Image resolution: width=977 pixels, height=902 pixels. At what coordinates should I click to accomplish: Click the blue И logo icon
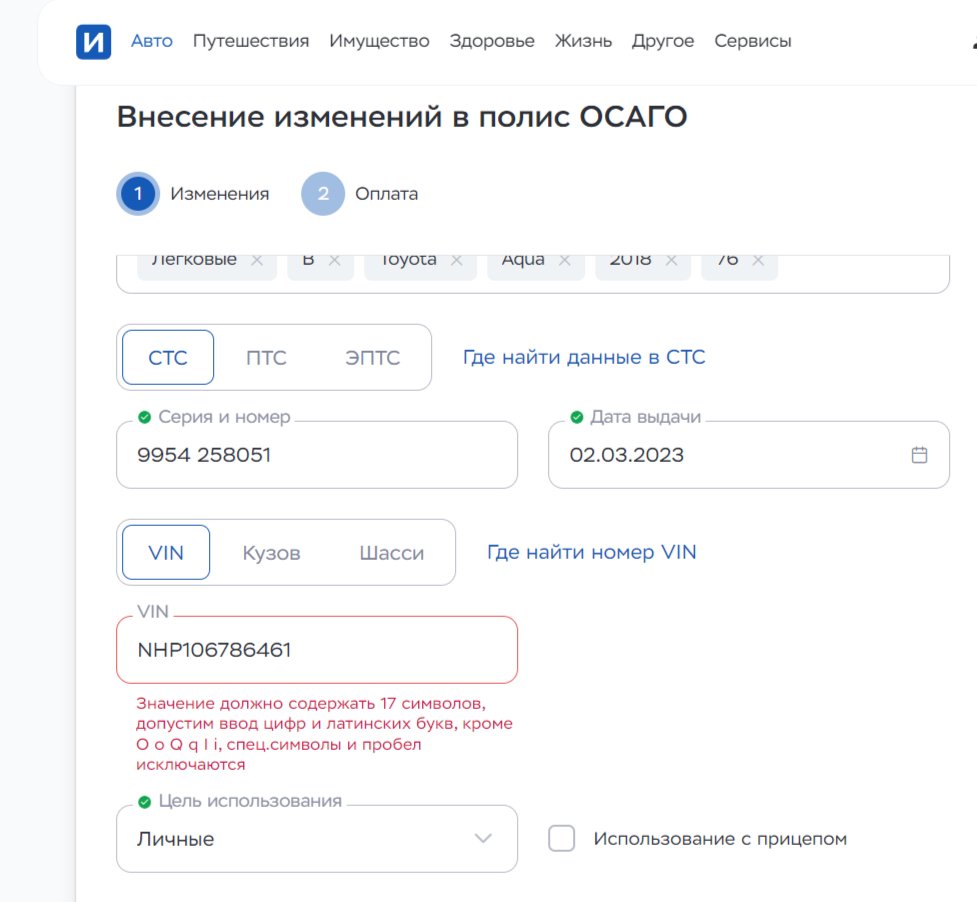[x=93, y=41]
